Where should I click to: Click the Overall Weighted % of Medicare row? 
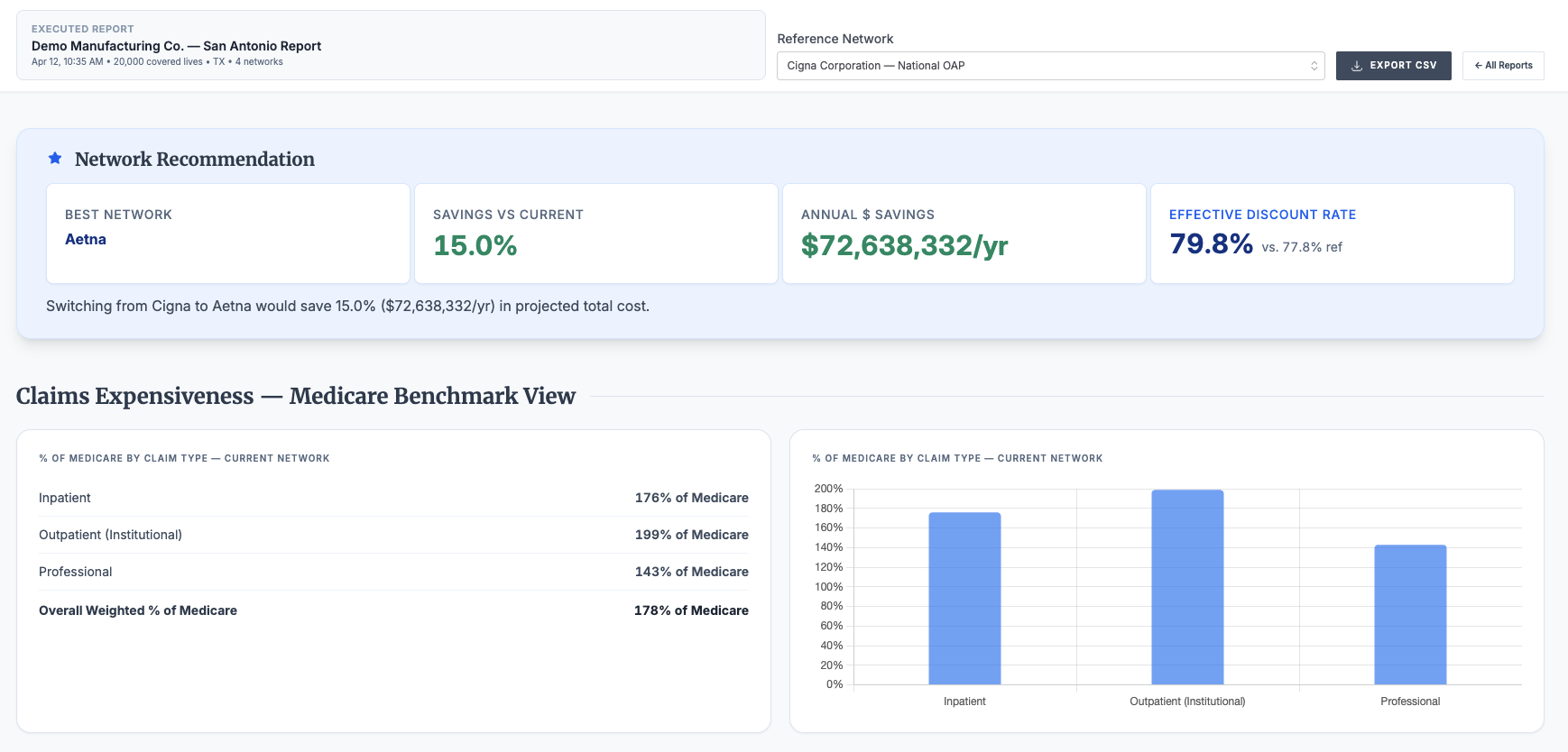pos(393,610)
